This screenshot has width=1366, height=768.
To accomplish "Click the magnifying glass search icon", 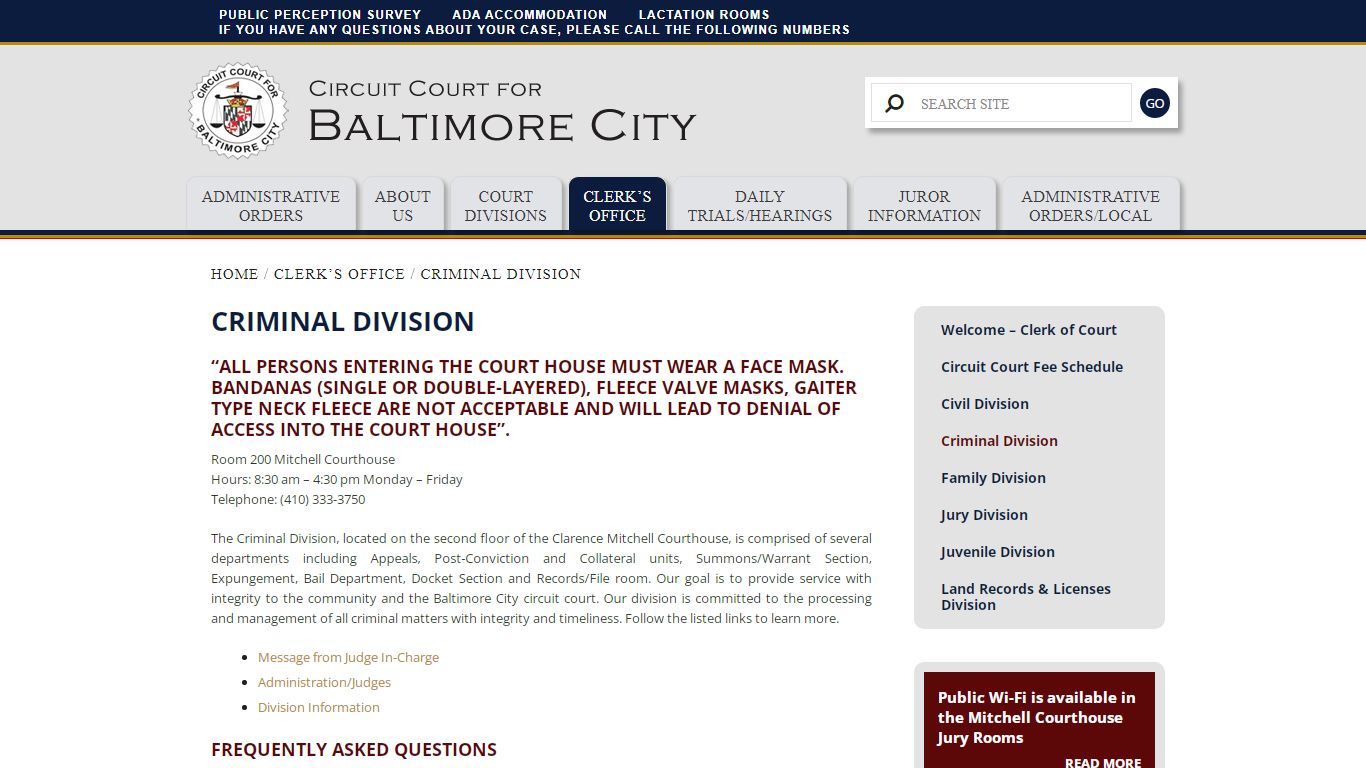I will pos(895,103).
